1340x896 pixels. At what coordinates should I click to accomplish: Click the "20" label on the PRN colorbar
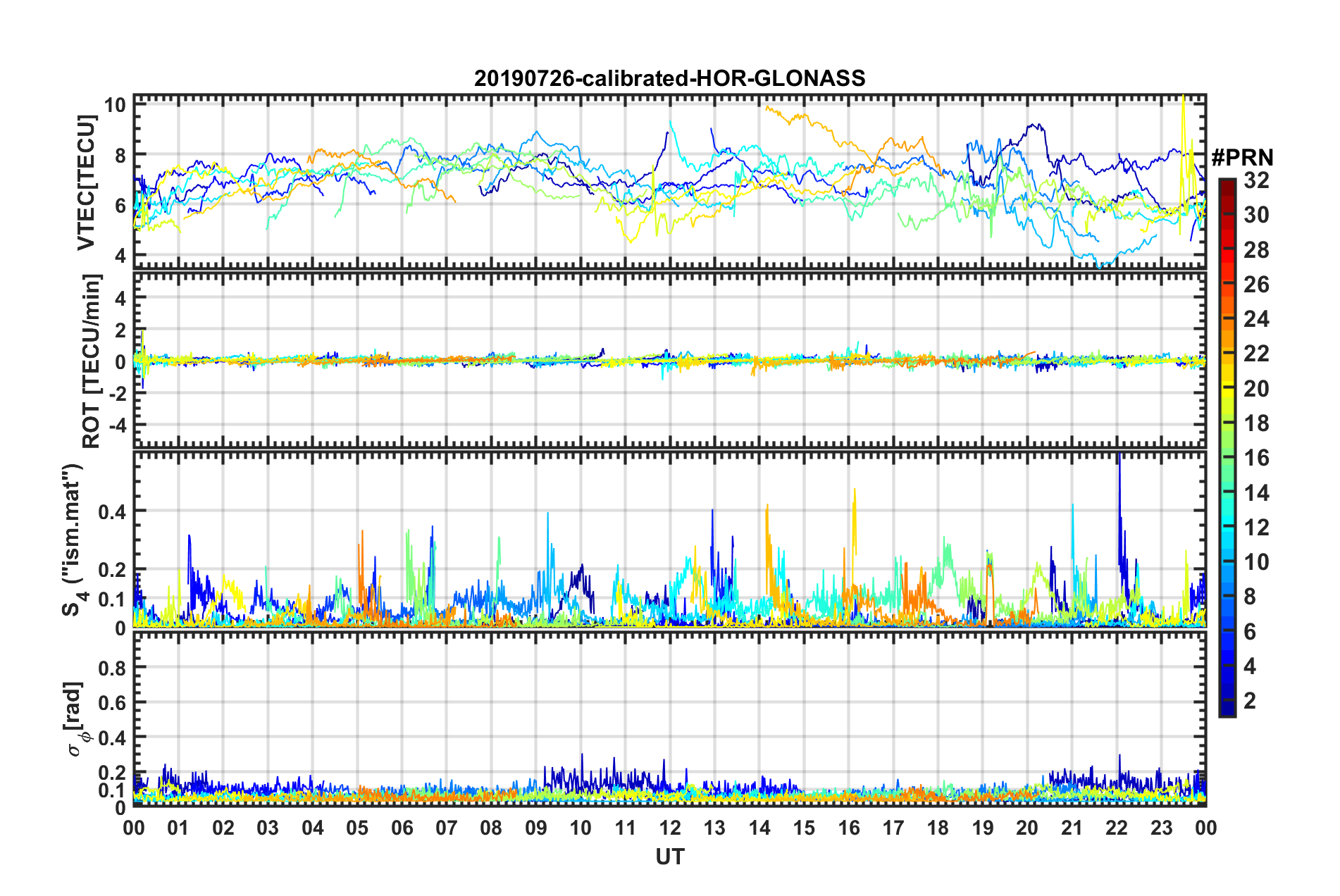point(1256,389)
